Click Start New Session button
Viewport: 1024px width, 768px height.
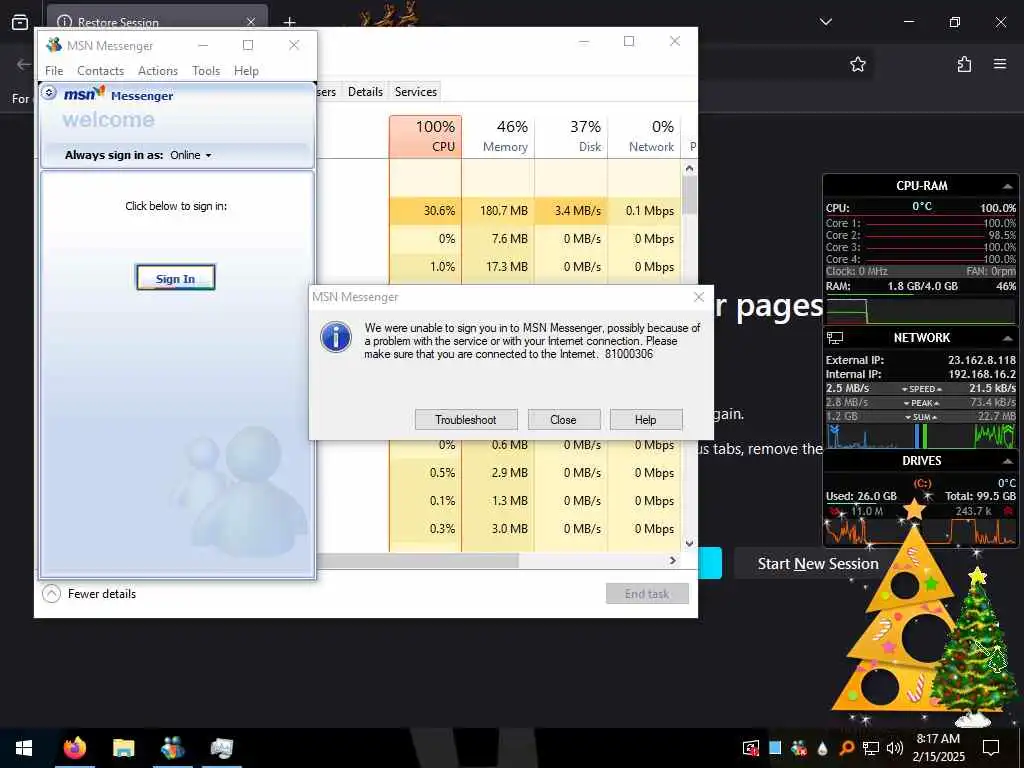(817, 564)
